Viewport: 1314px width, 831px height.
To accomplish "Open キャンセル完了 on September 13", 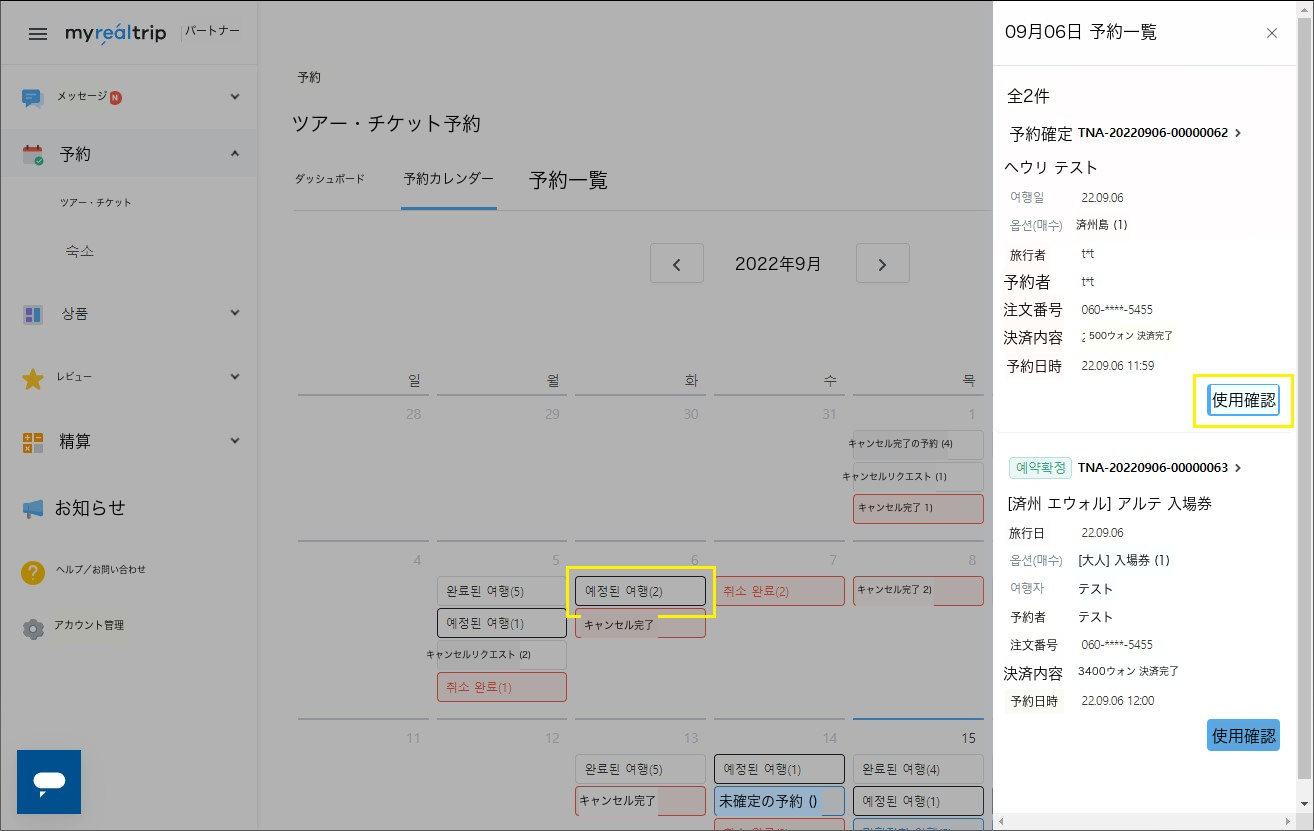I will (x=641, y=801).
